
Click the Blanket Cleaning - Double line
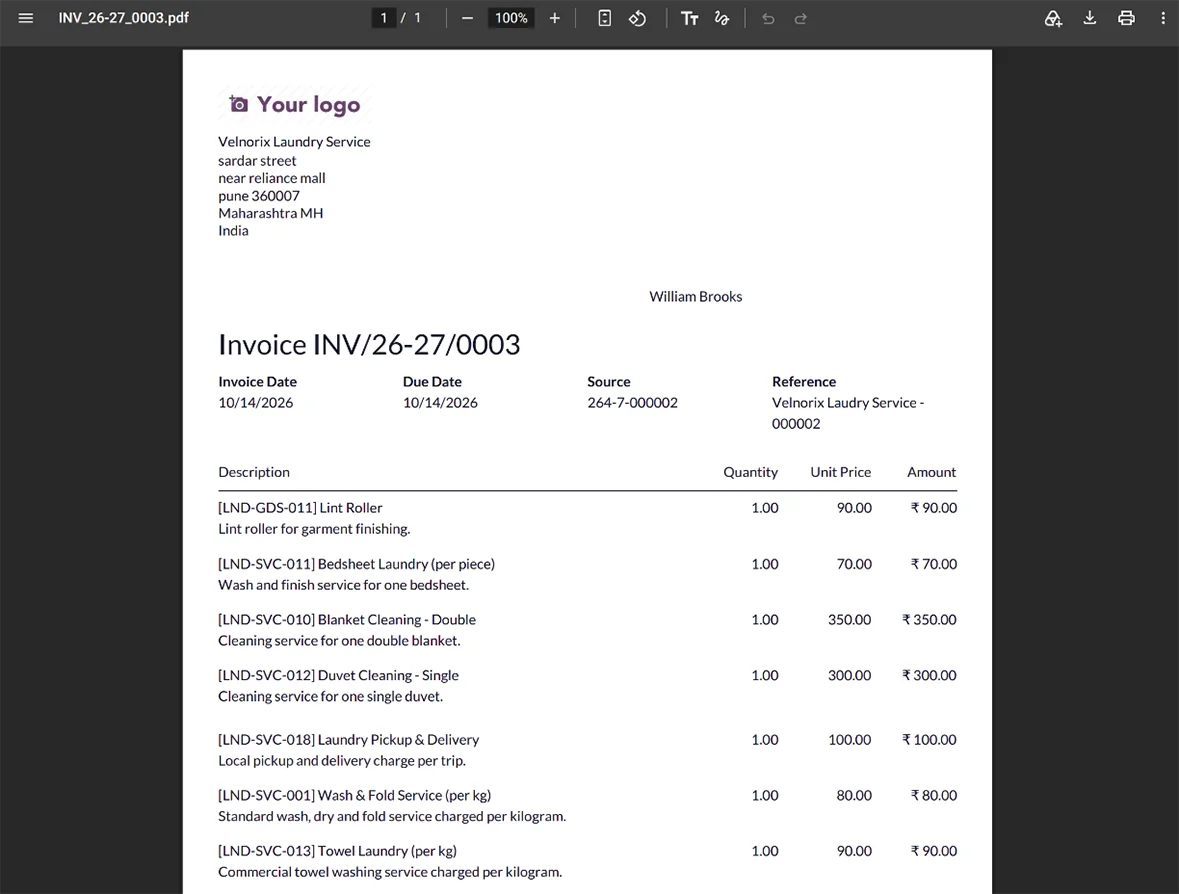pyautogui.click(x=347, y=620)
